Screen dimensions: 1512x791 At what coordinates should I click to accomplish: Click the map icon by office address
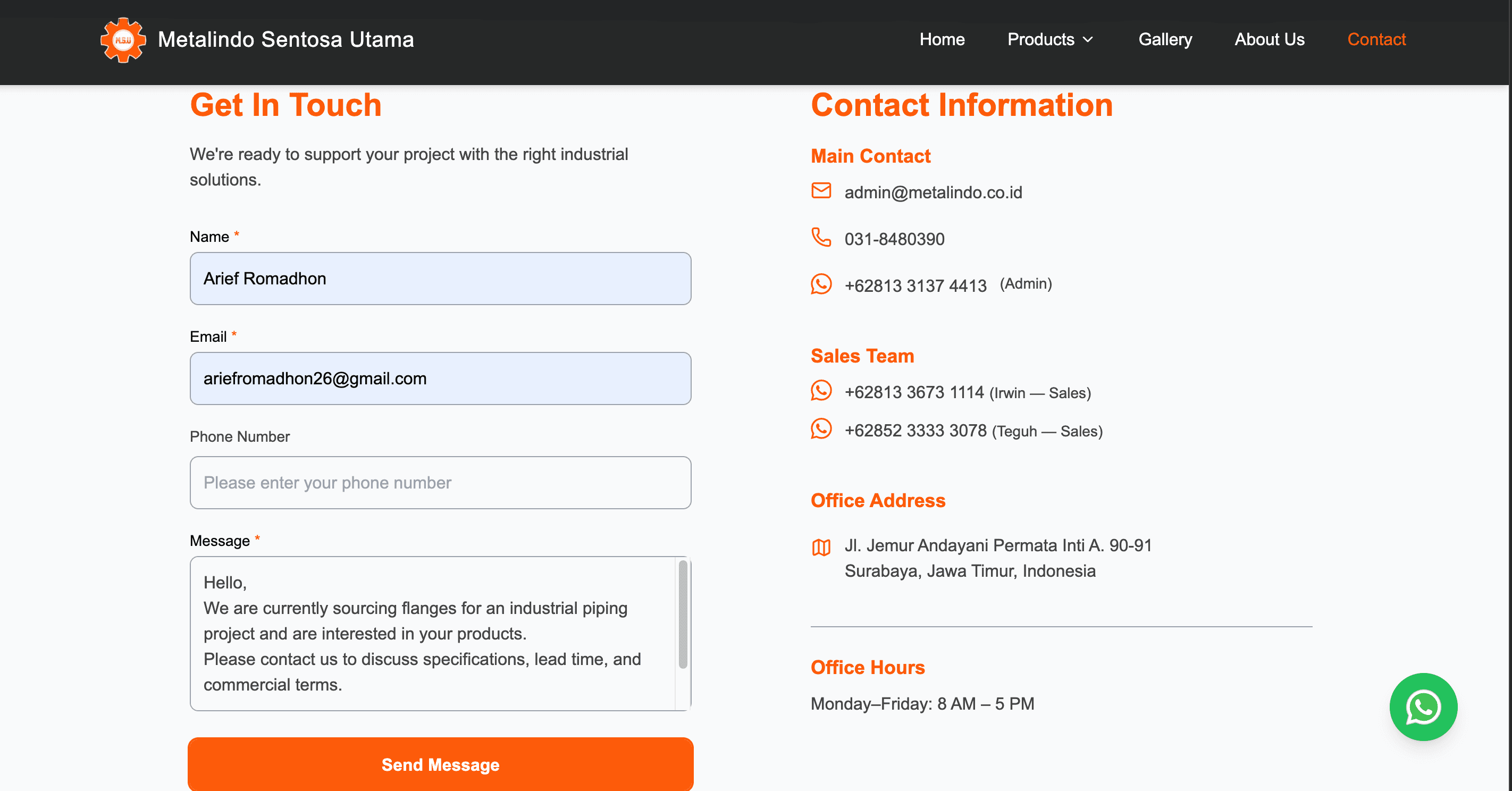pyautogui.click(x=820, y=548)
